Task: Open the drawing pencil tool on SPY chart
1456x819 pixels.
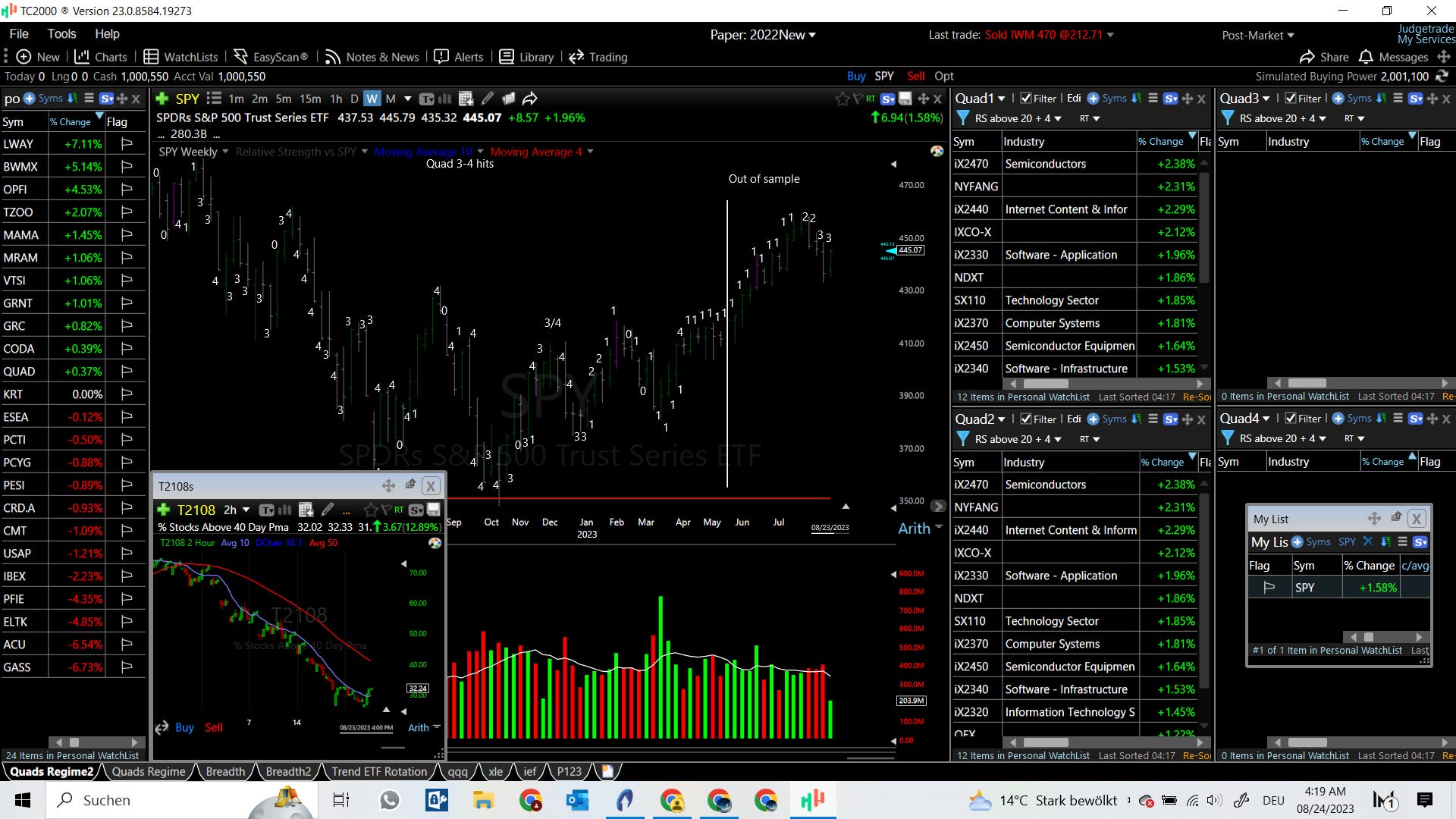Action: pos(488,99)
